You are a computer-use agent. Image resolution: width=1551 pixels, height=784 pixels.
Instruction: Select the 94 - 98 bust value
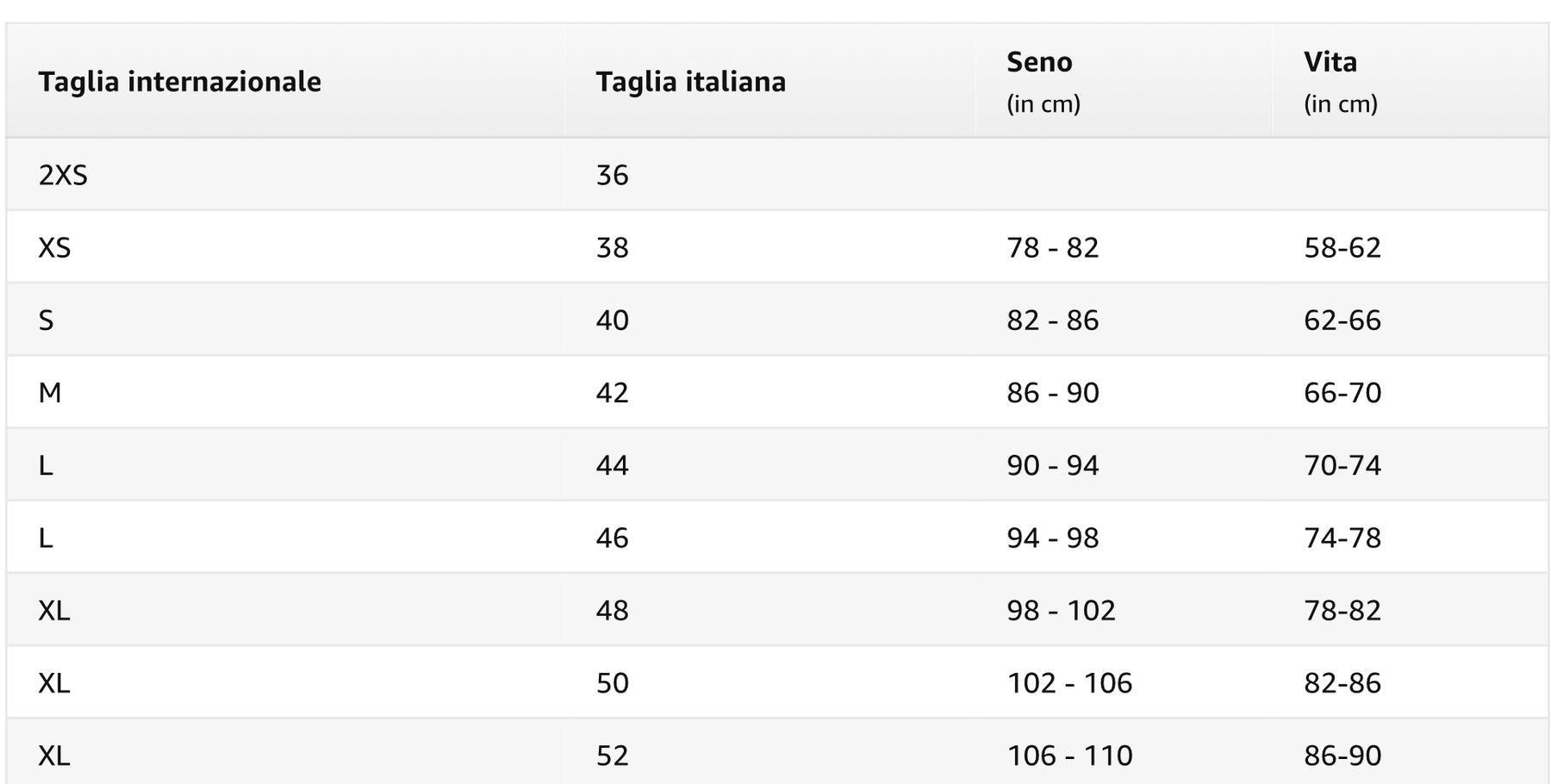1052,538
